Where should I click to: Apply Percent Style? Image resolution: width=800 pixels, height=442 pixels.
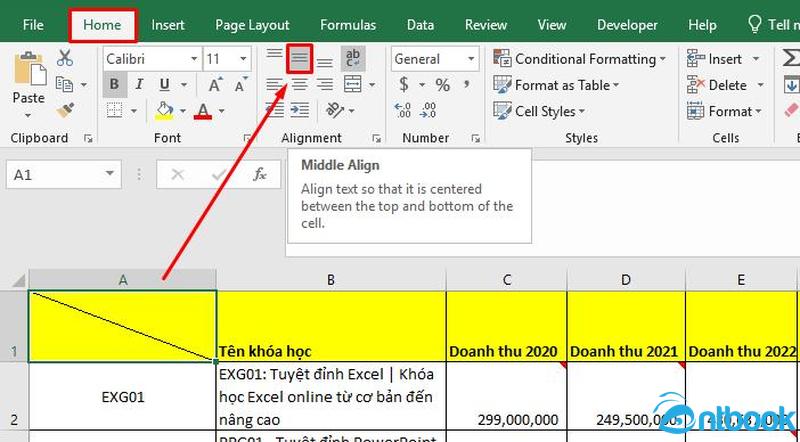pyautogui.click(x=442, y=85)
